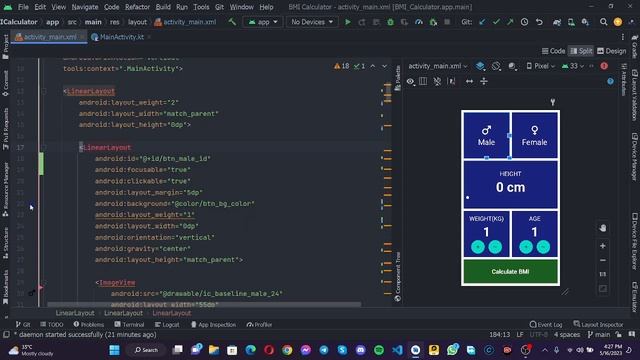Click the design surface layers icon
The image size is (640, 360).
point(480,66)
